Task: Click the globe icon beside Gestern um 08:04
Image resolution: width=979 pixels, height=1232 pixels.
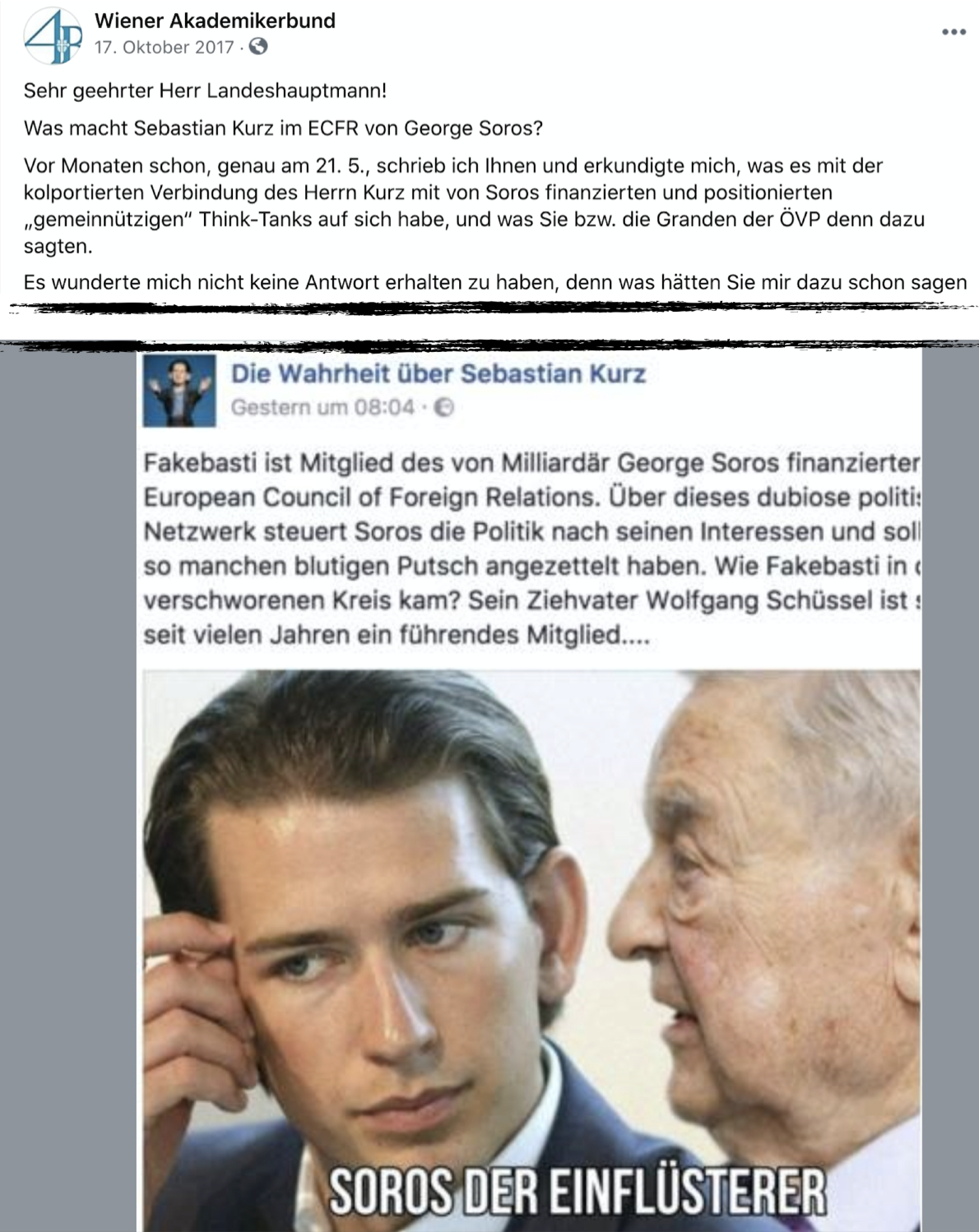Action: coord(444,407)
